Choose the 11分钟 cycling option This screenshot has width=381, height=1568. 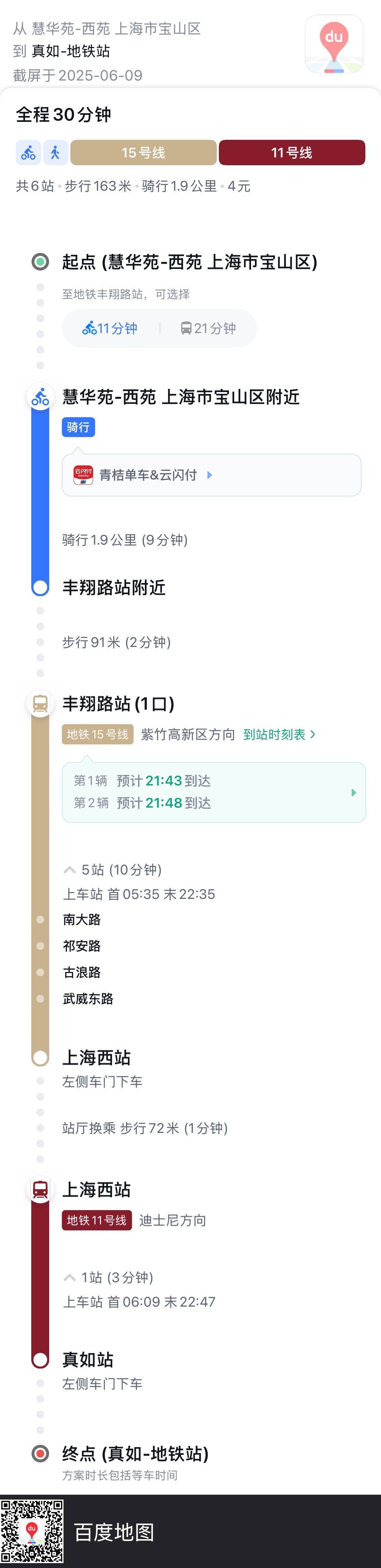click(x=110, y=329)
